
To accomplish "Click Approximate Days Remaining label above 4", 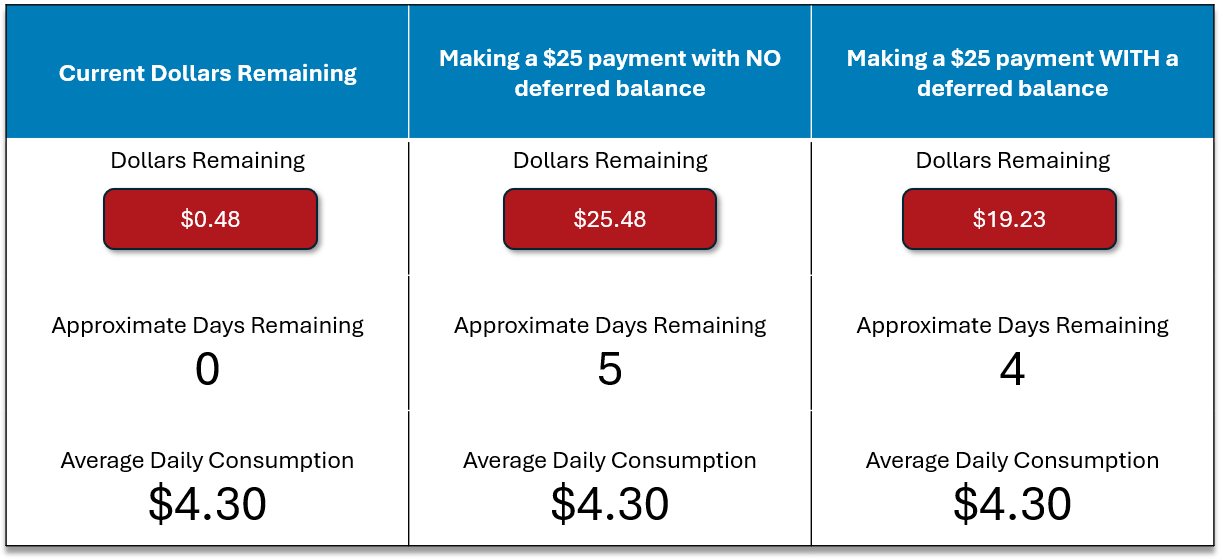I will [x=1013, y=326].
